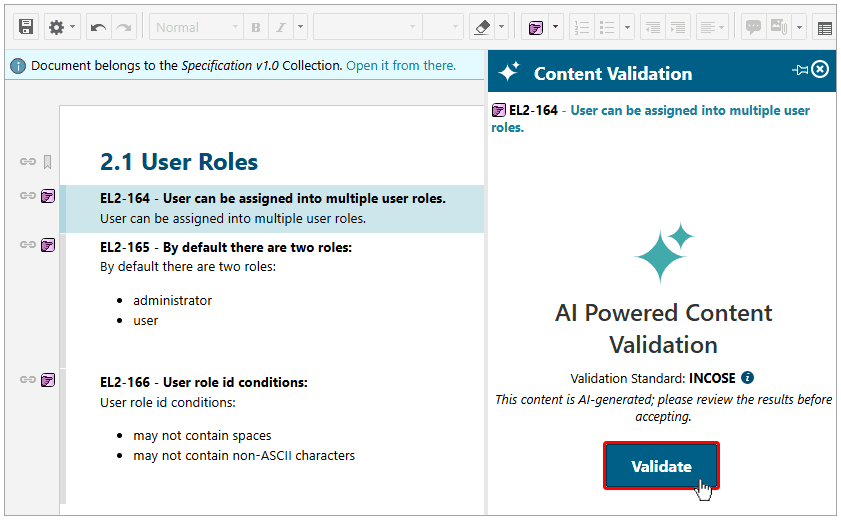Screen dimensions: 841x520
Task: Close the Content Validation panel
Action: (820, 69)
